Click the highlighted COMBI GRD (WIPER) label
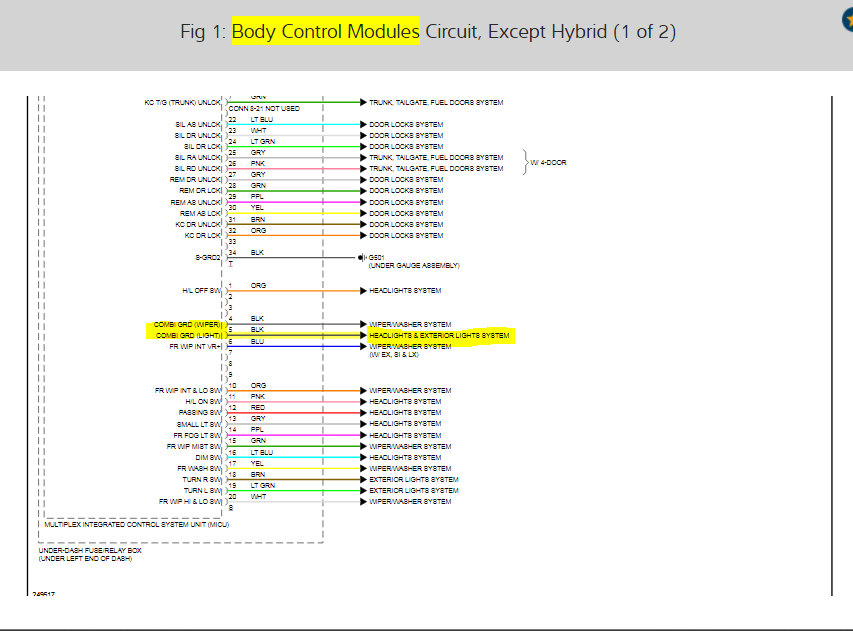Viewport: 853px width, 631px height. pyautogui.click(x=187, y=325)
